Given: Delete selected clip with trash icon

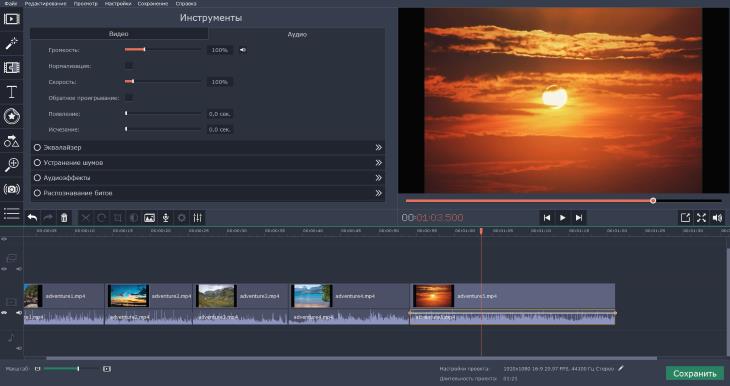Looking at the screenshot, I should pyautogui.click(x=64, y=217).
